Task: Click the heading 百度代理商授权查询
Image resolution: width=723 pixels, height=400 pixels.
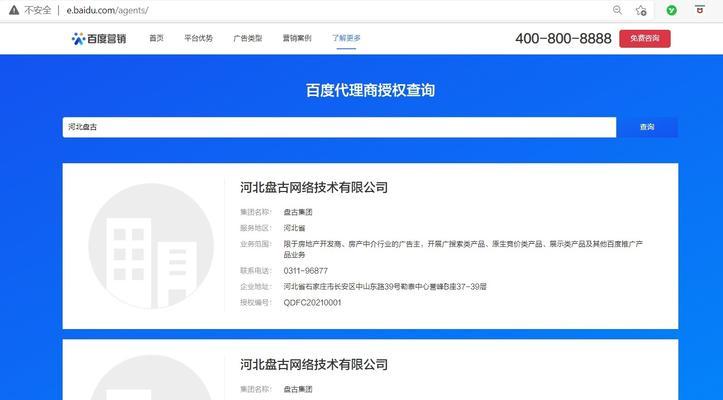Action: [370, 90]
